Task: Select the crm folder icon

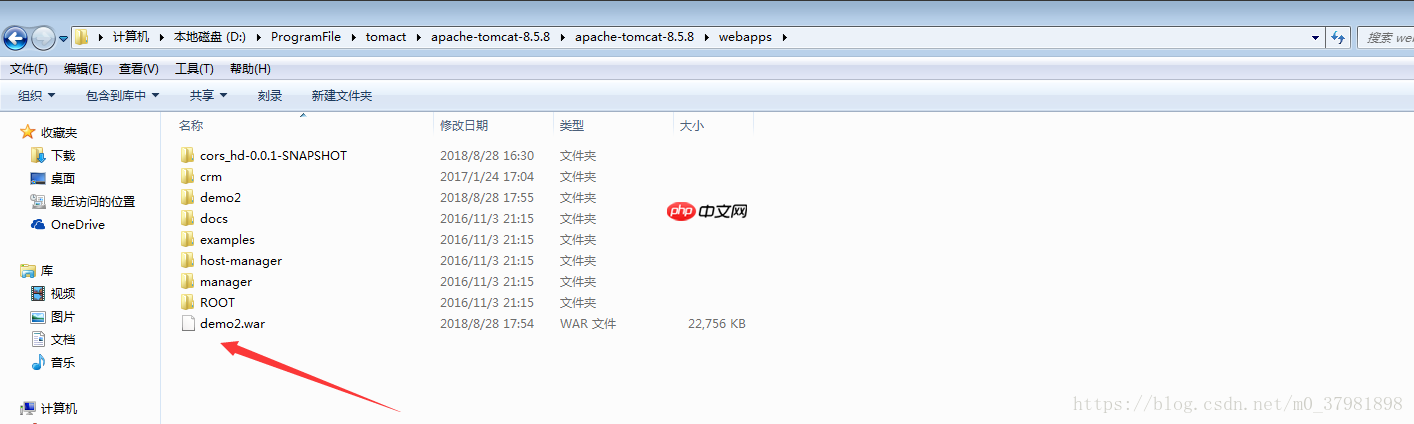Action: tap(187, 176)
